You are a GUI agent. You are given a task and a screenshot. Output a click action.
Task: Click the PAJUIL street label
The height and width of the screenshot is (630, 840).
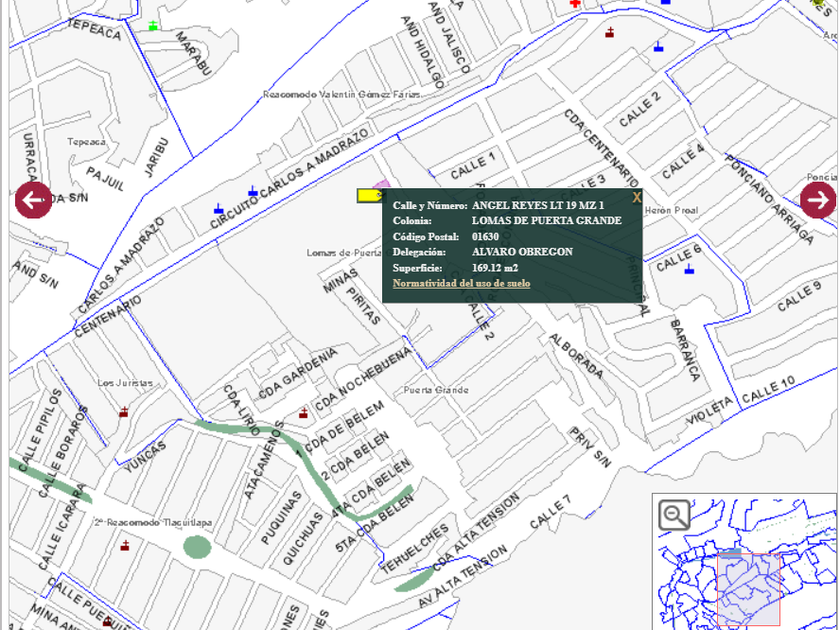click(106, 179)
